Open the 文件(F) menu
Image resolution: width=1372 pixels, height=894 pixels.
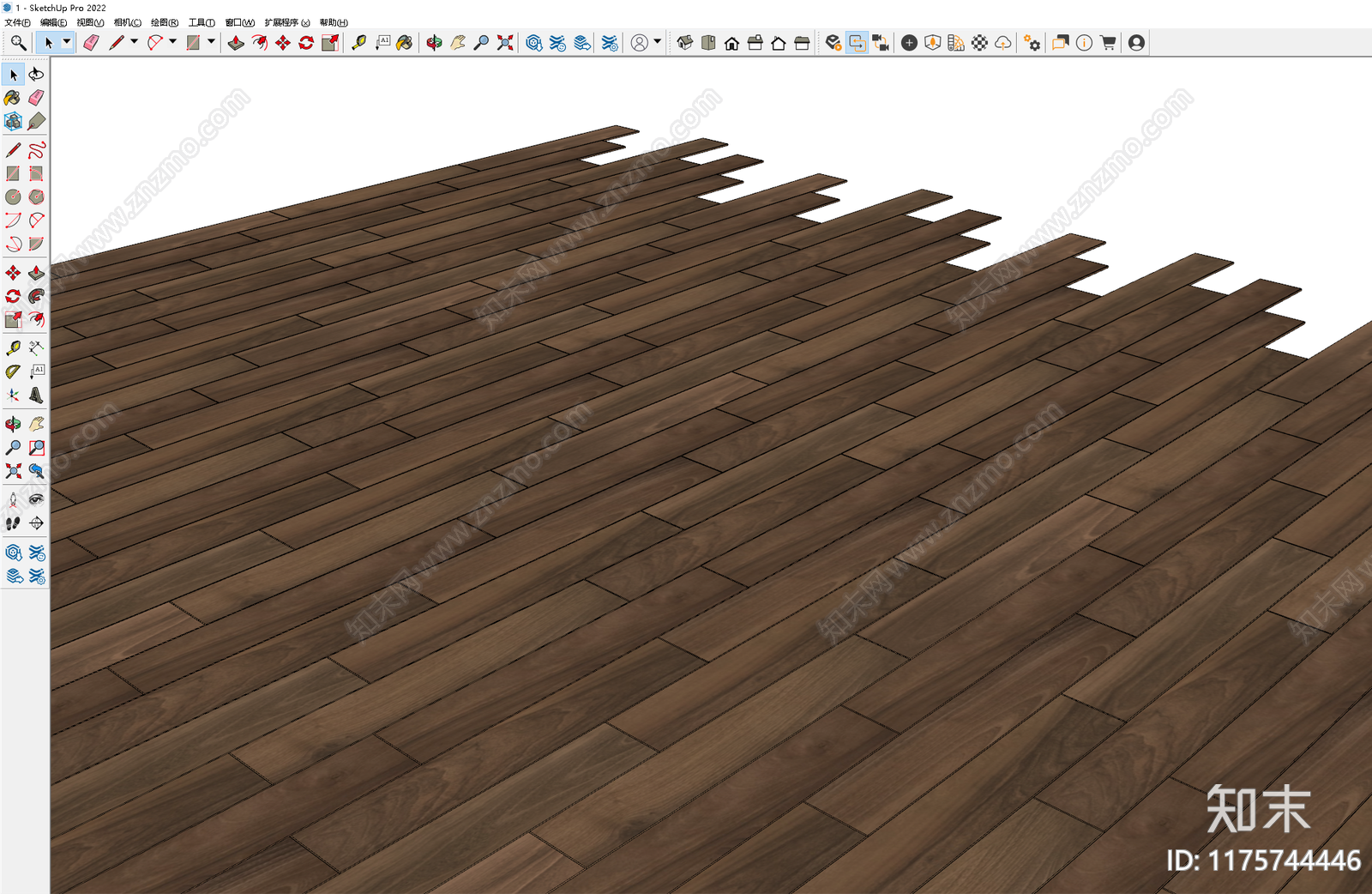tap(17, 22)
